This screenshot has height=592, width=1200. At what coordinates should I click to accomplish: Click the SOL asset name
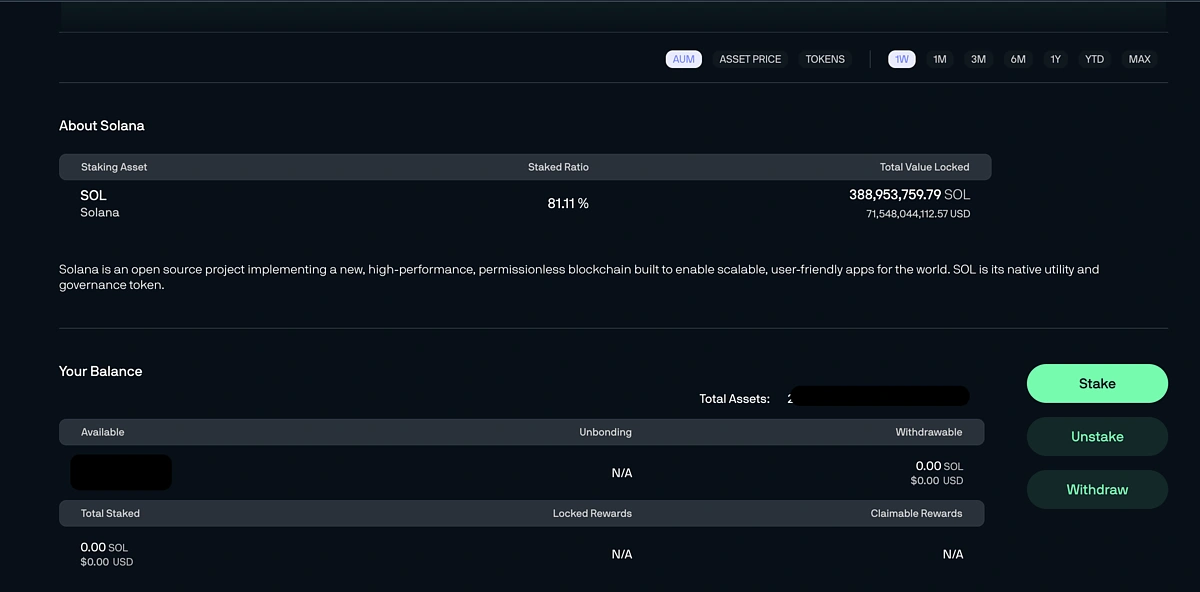tap(93, 195)
